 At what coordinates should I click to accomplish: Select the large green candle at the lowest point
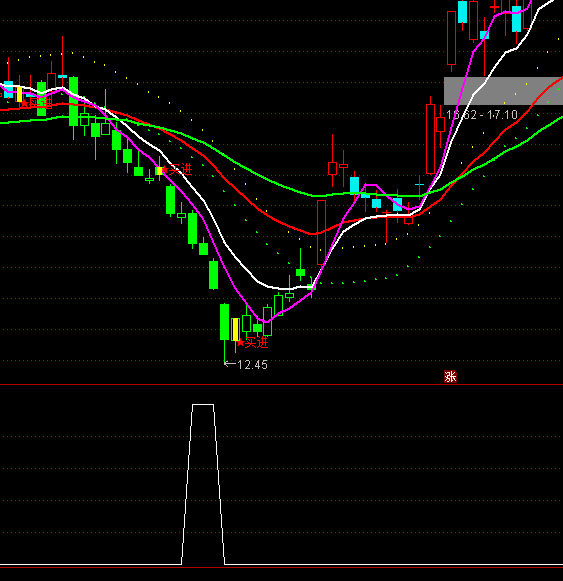coord(225,322)
